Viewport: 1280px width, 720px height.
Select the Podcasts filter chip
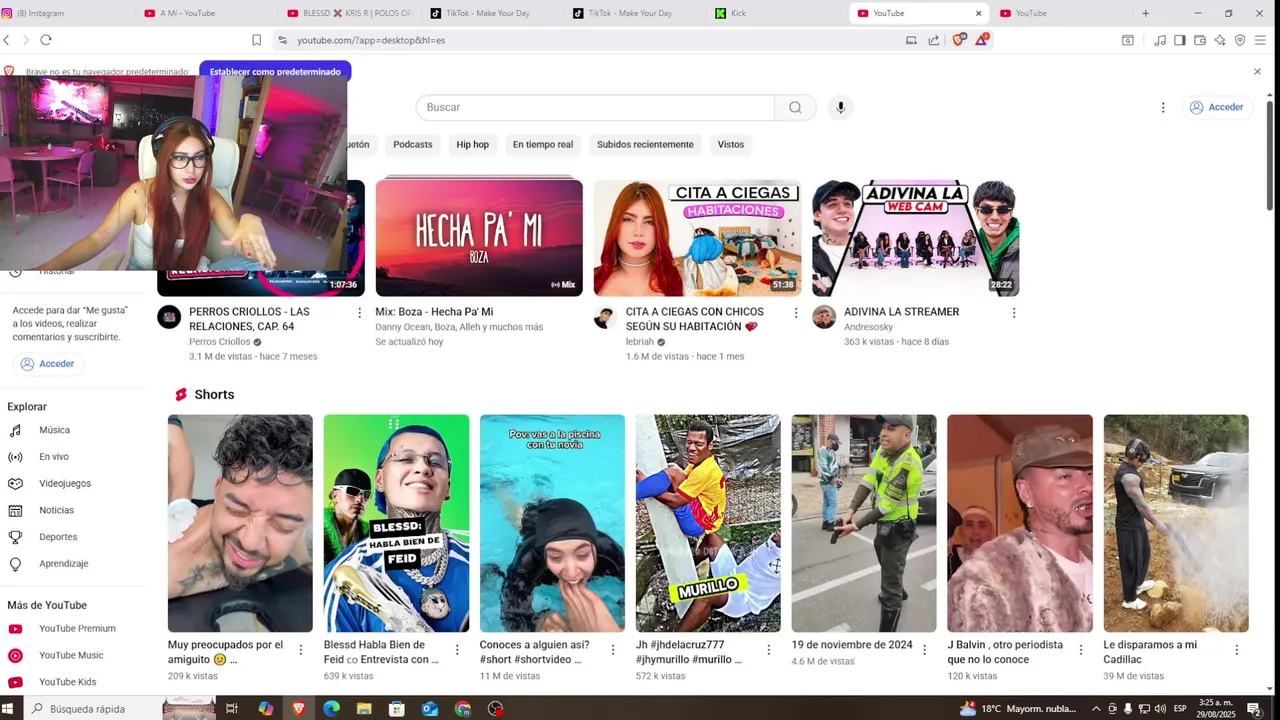pyautogui.click(x=413, y=144)
